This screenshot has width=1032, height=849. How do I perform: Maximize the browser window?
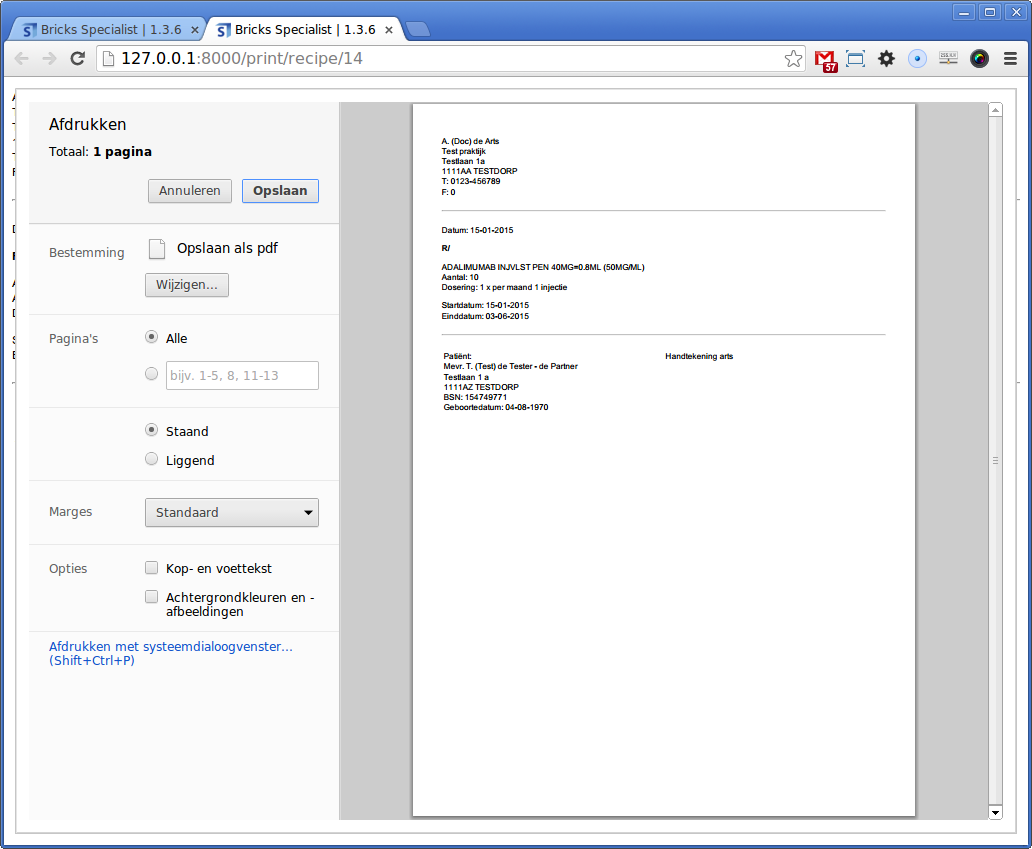point(990,13)
